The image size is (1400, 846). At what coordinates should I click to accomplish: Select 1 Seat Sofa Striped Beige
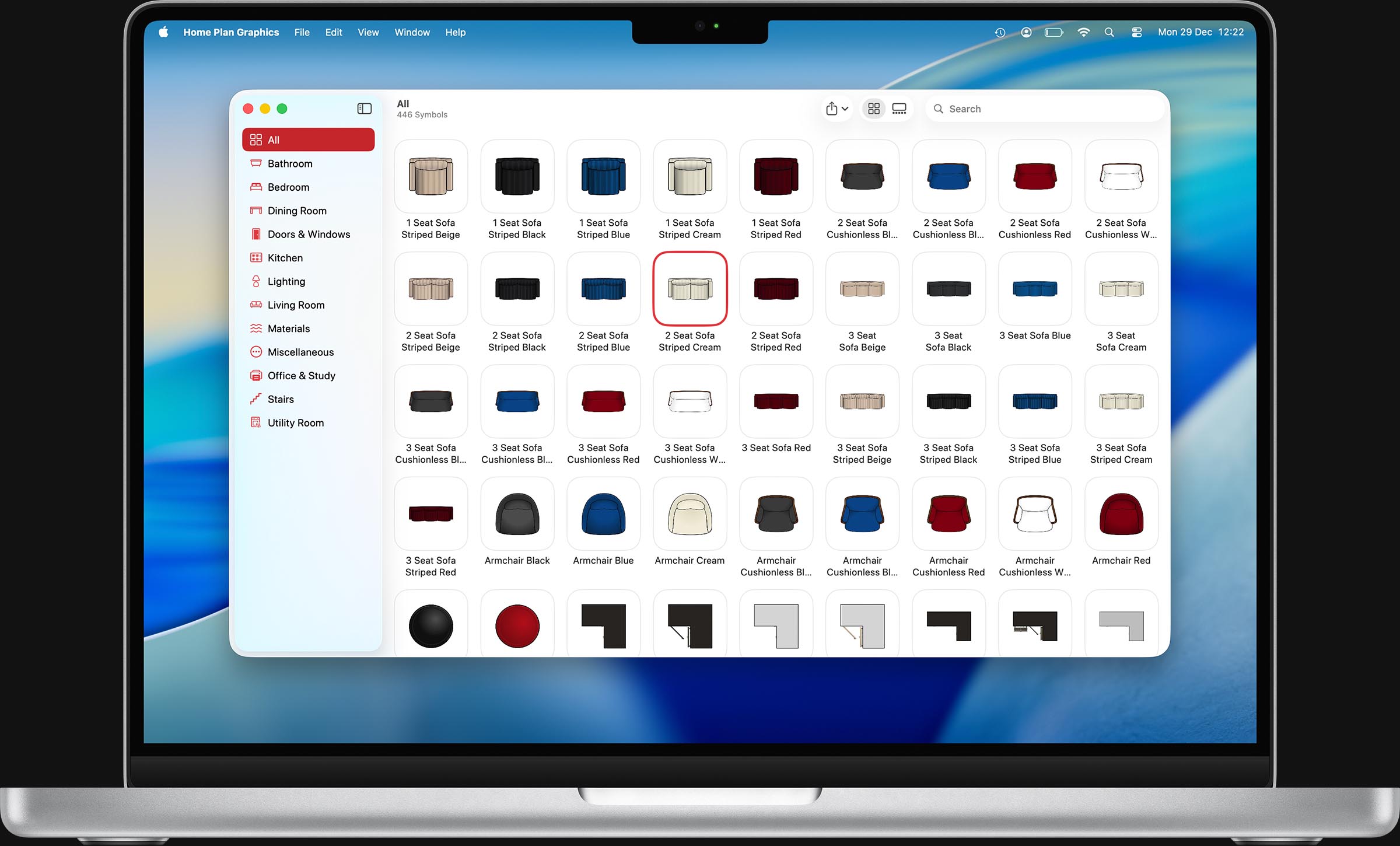click(430, 177)
